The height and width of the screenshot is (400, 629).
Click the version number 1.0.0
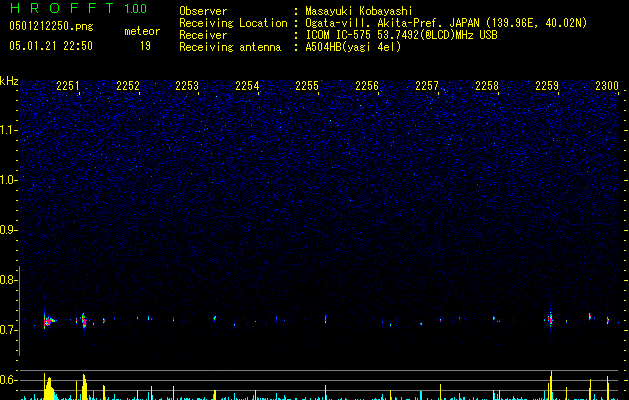click(x=136, y=9)
